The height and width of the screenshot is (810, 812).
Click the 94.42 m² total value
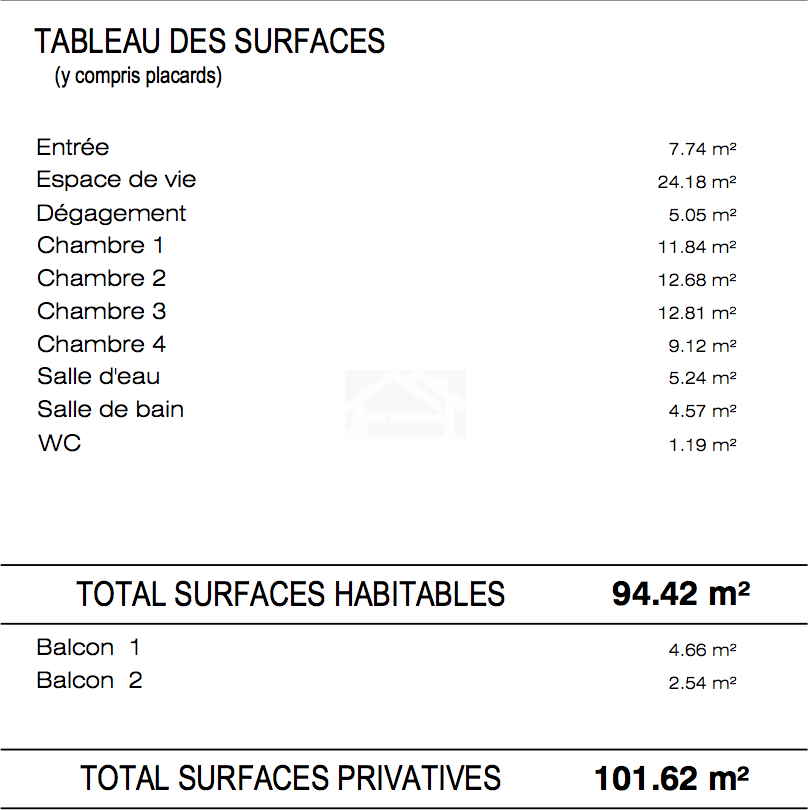[681, 594]
